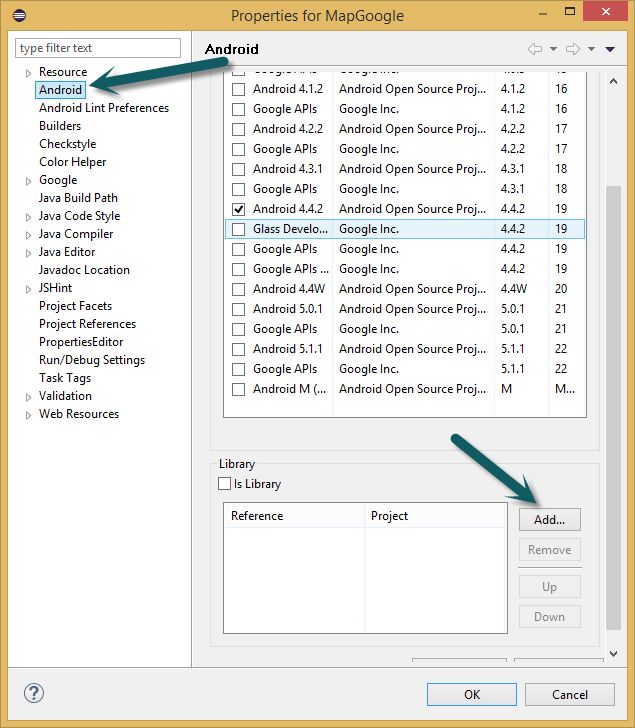Open the PropertiesEditor page
The image size is (635, 728).
81,342
